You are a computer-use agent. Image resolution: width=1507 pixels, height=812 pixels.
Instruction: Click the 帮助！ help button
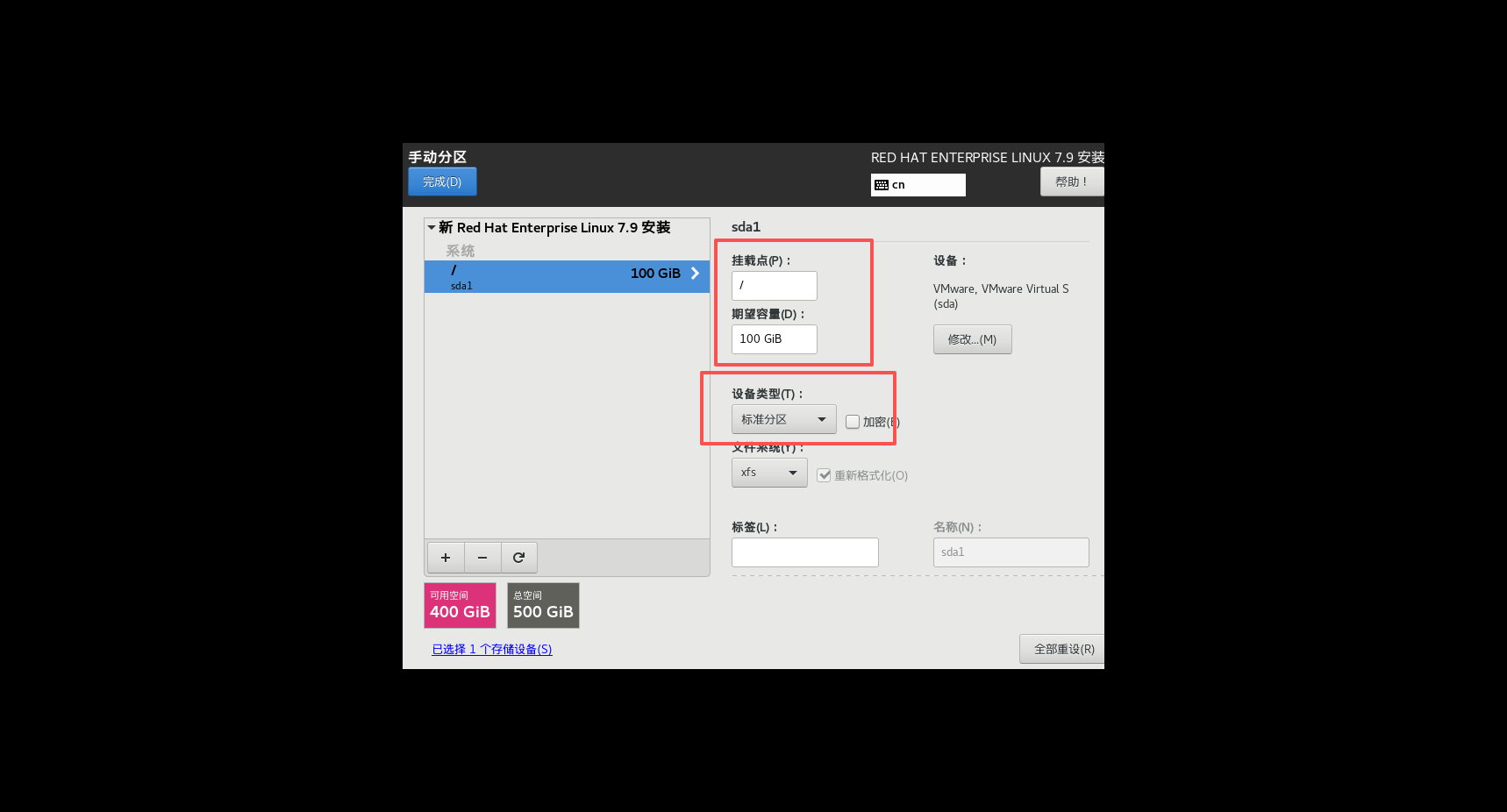(x=1072, y=182)
